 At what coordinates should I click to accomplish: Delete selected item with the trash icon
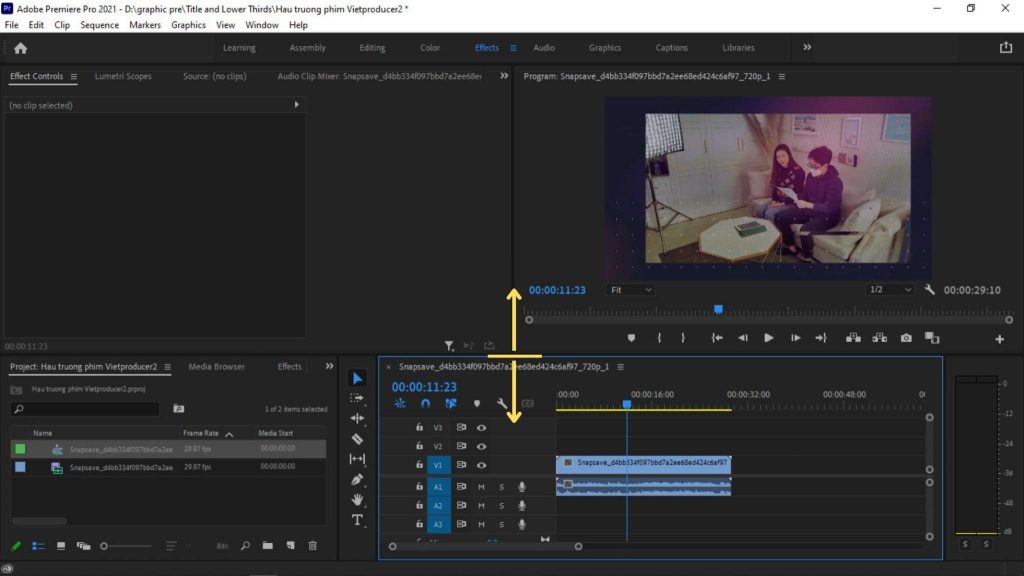312,546
